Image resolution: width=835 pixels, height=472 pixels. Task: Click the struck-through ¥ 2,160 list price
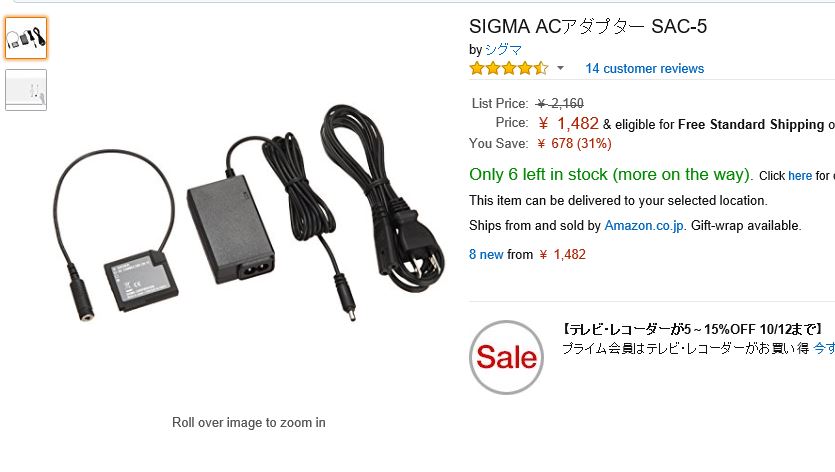(560, 103)
